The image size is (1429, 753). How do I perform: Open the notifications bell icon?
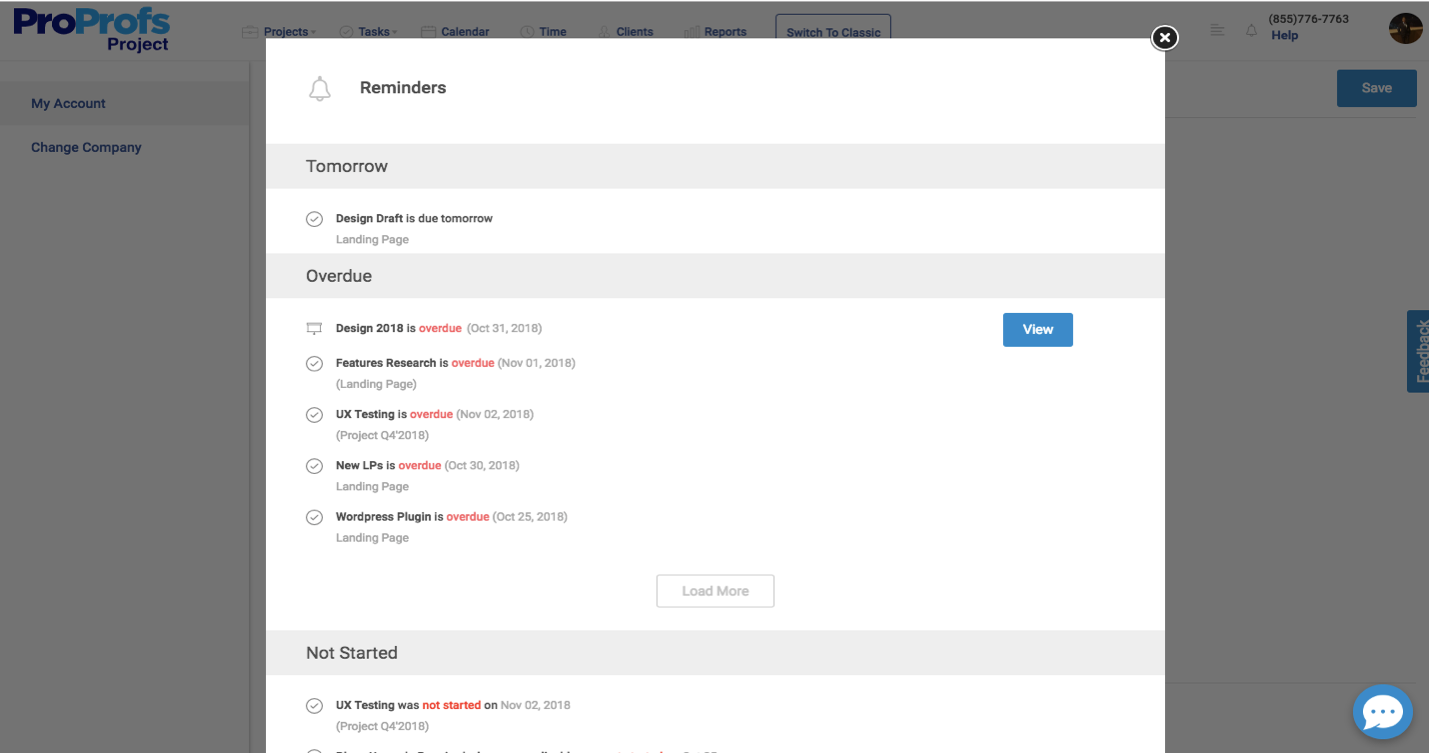point(1251,31)
